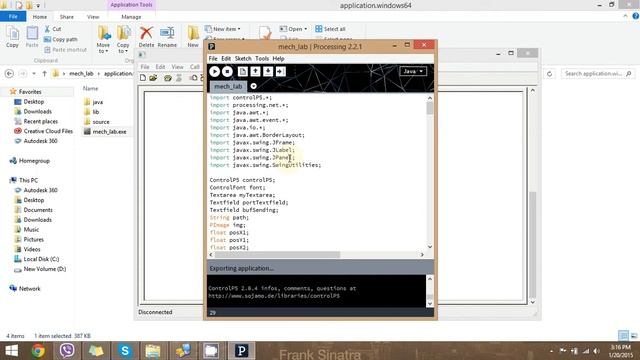
Task: Click the console scroll-up arrow in Processing
Action: pyautogui.click(x=430, y=279)
